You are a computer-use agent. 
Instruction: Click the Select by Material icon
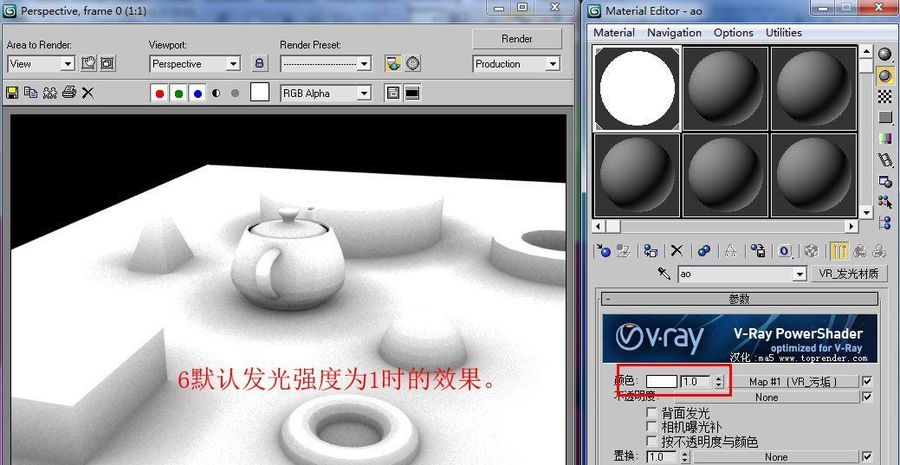click(885, 202)
